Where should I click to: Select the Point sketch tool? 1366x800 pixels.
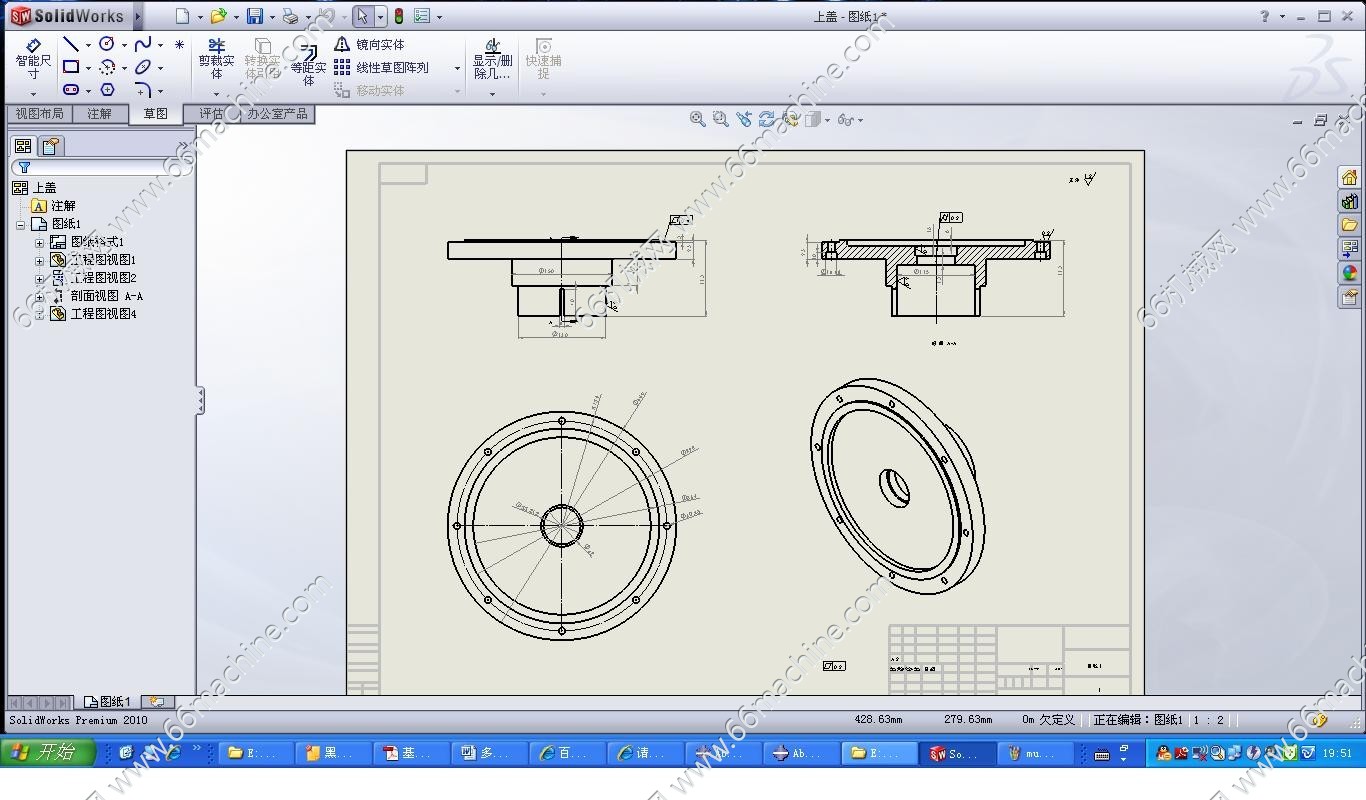pyautogui.click(x=179, y=44)
